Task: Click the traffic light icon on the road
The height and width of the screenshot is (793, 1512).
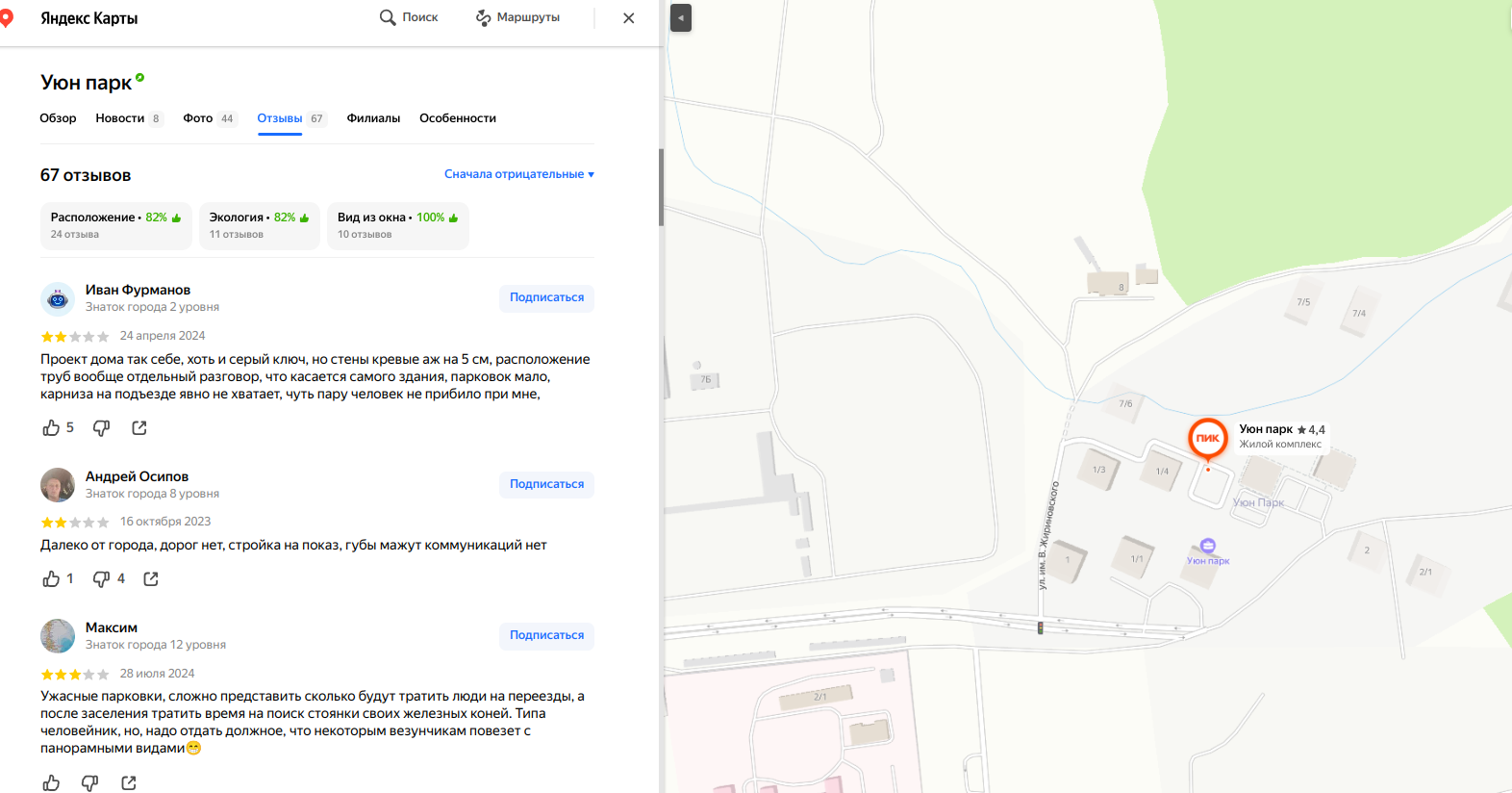Action: pos(1040,627)
